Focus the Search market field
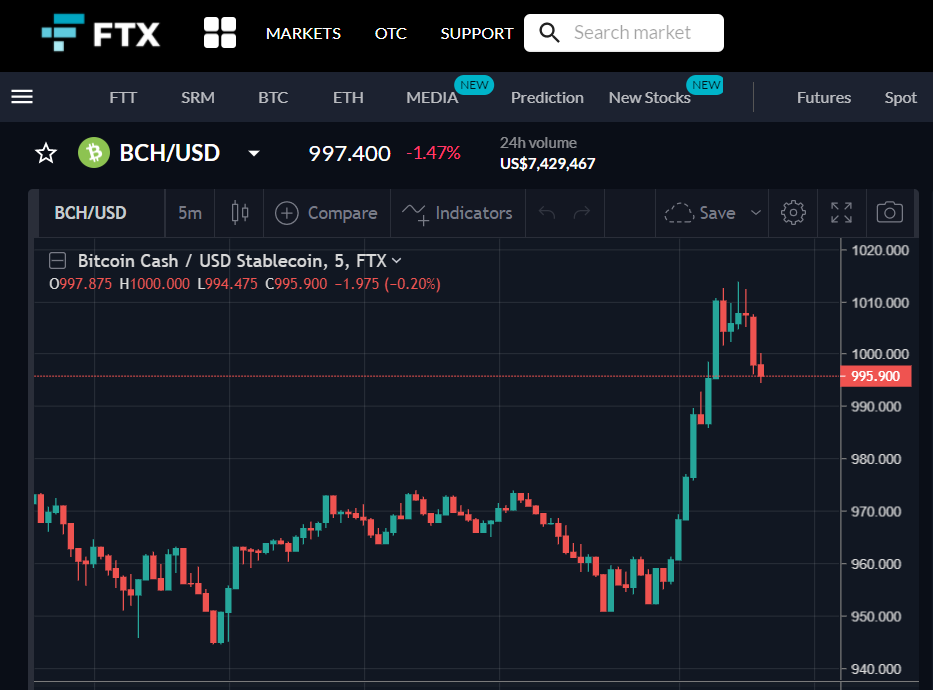 click(x=624, y=33)
